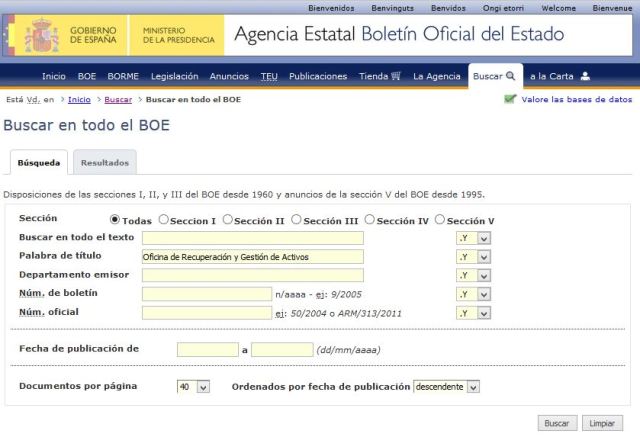This screenshot has height=437, width=640.
Task: Open the Tienda shopping cart icon
Action: point(396,76)
